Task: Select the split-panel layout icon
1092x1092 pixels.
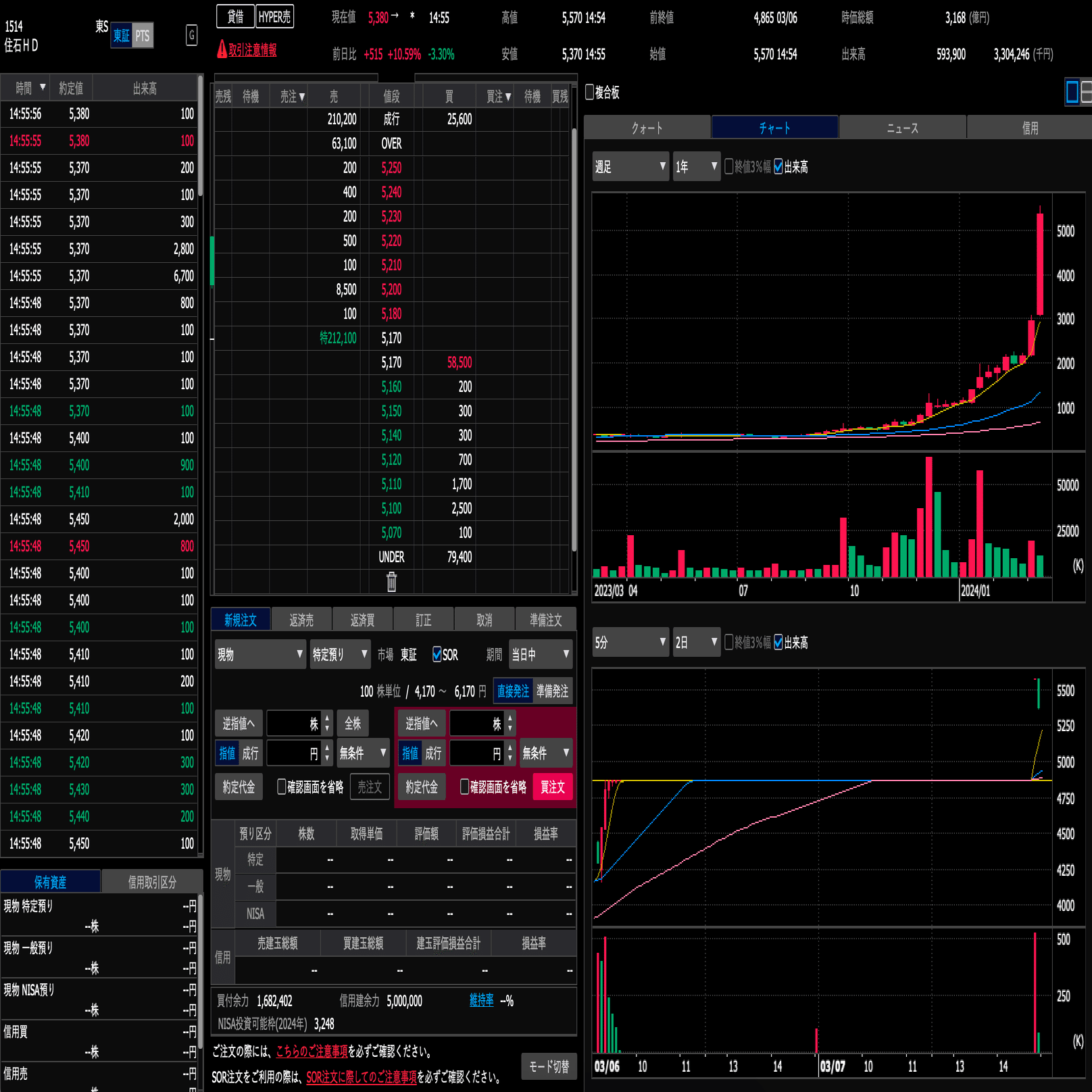Action: 1087,91
